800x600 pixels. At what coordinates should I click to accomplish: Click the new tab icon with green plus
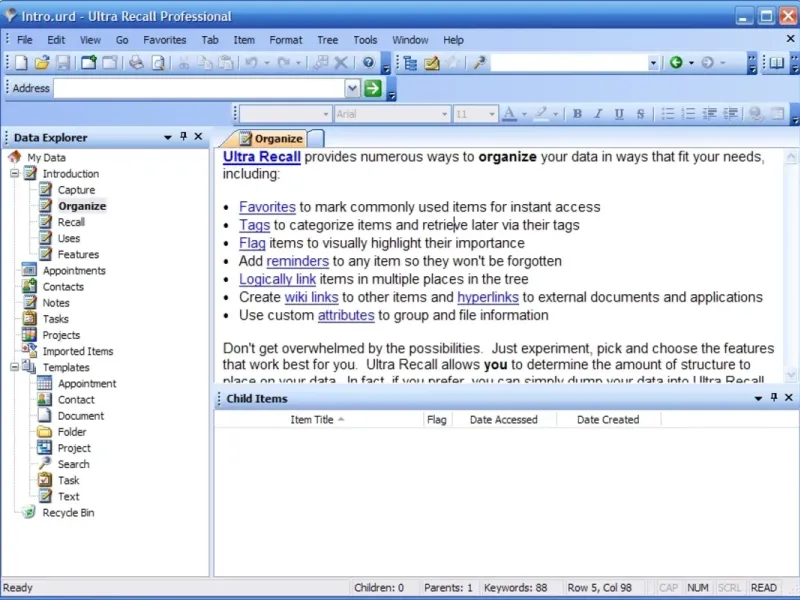coord(88,63)
